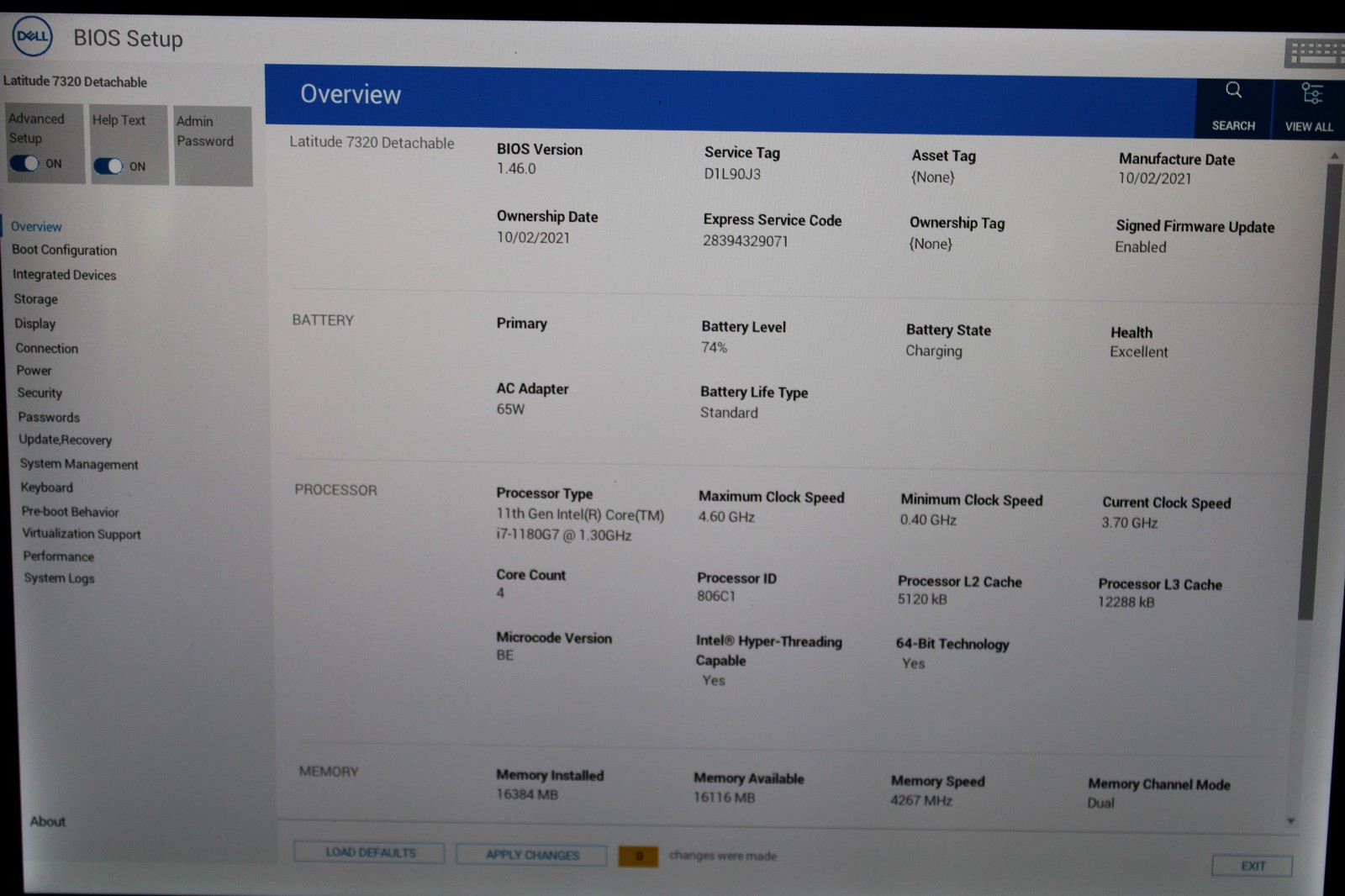Toggle the Help Text switch
The image size is (1345, 896).
[x=108, y=166]
